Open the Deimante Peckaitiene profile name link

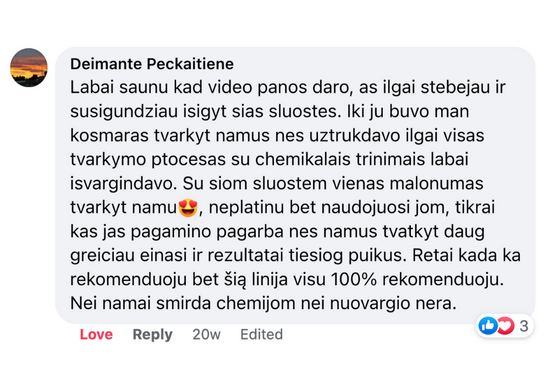click(x=152, y=64)
